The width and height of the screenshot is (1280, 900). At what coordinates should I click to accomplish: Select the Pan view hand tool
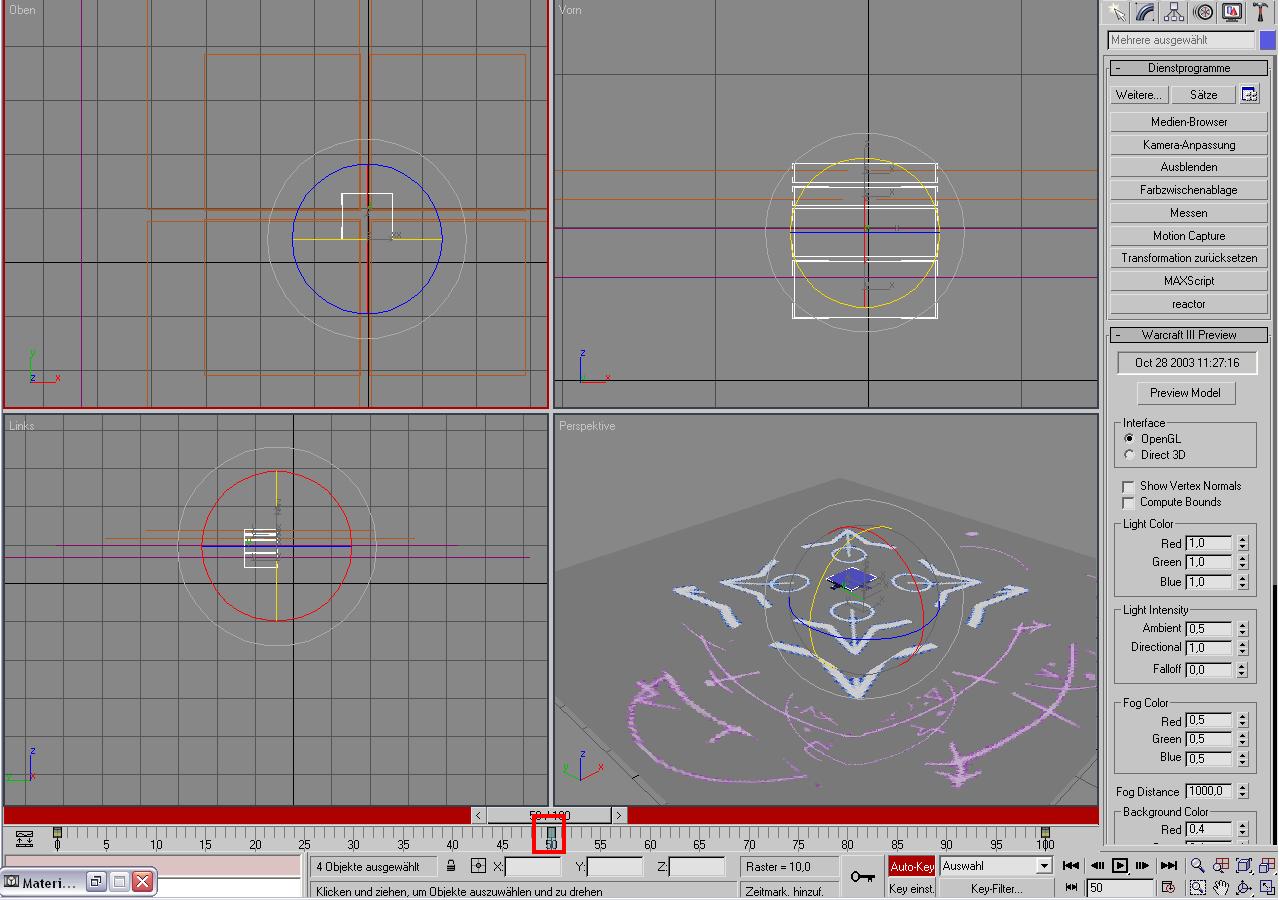[x=1221, y=887]
